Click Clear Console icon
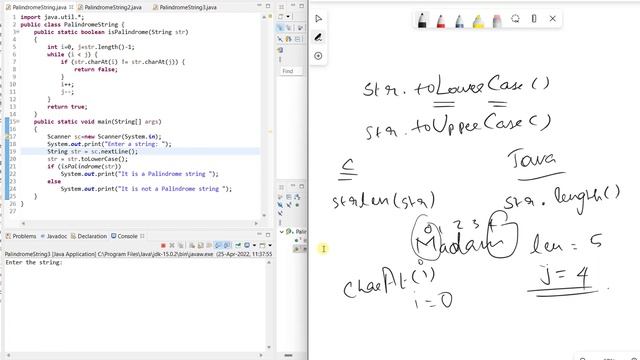The height and width of the screenshot is (360, 640). click(192, 245)
